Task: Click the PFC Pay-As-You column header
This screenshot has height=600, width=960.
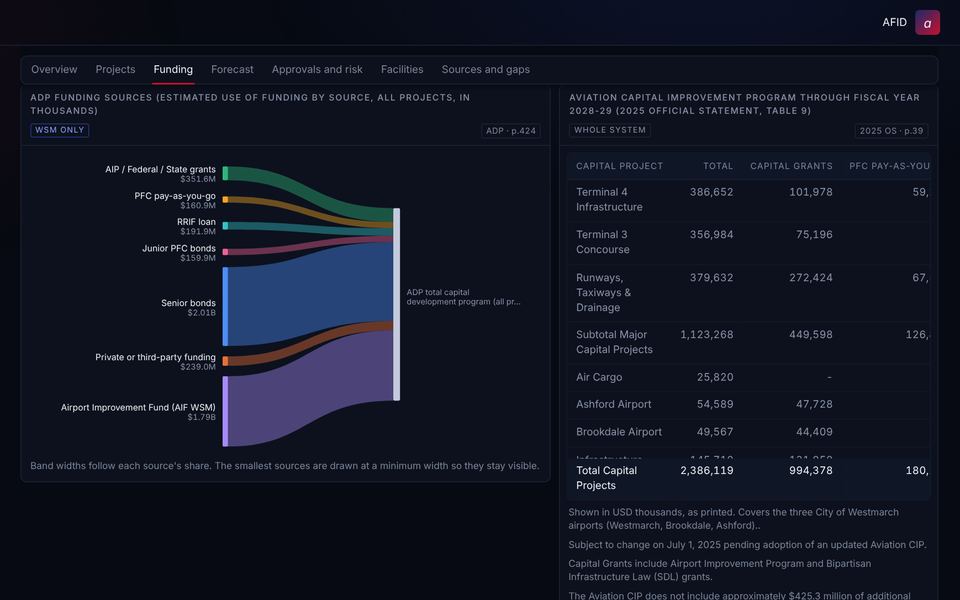Action: tap(889, 166)
